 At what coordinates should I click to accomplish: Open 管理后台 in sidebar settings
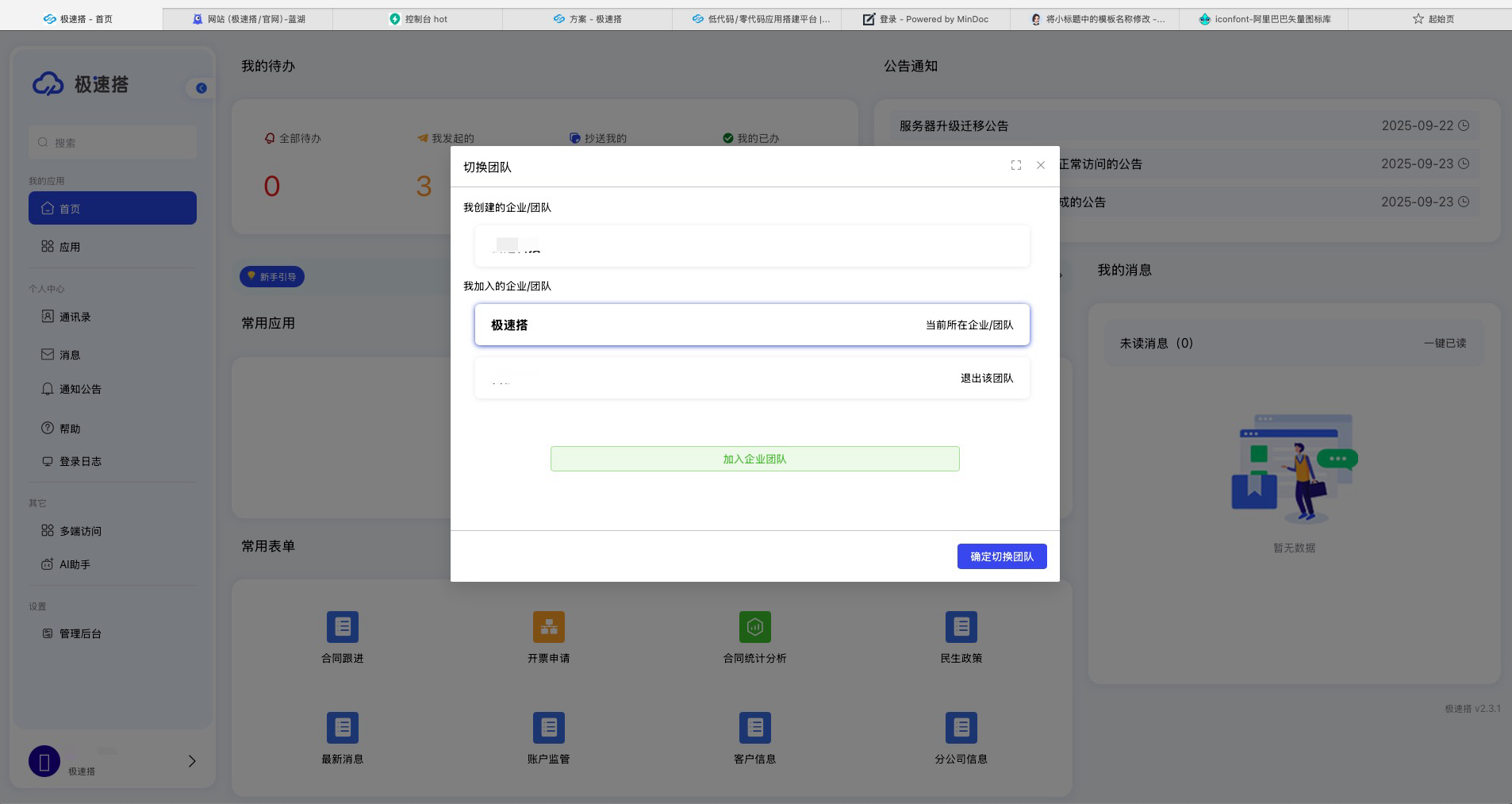click(80, 633)
